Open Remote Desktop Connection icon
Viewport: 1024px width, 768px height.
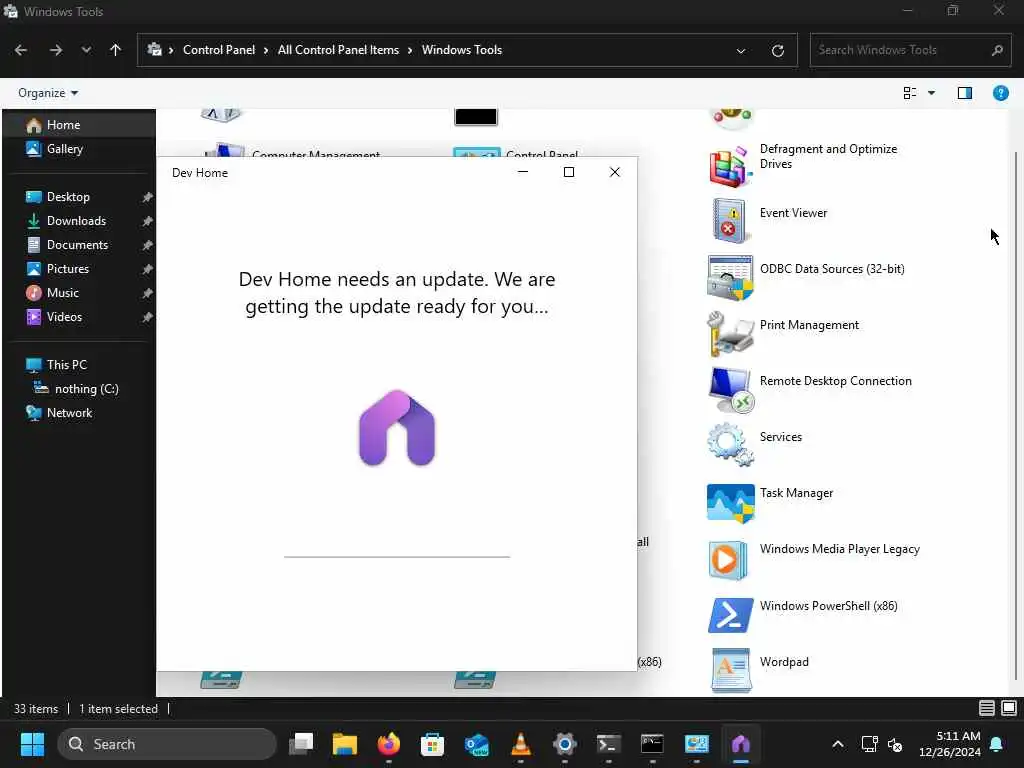[730, 390]
